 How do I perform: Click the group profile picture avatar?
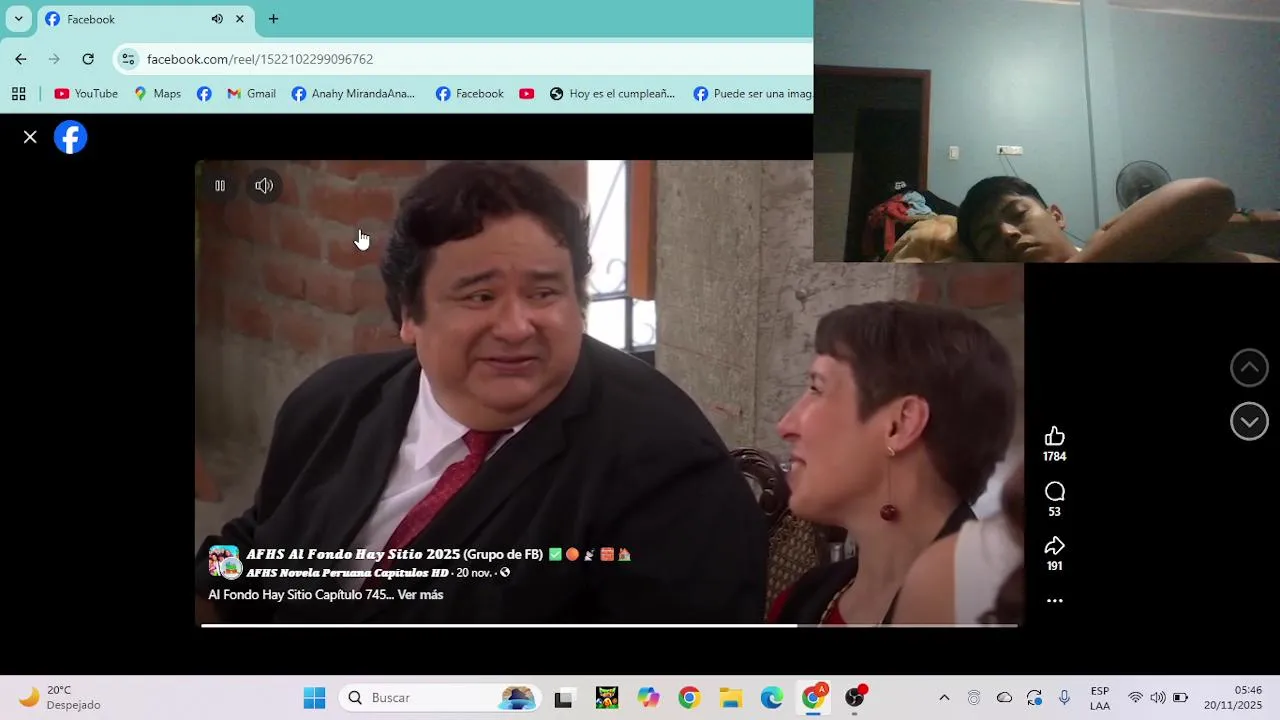coord(224,562)
